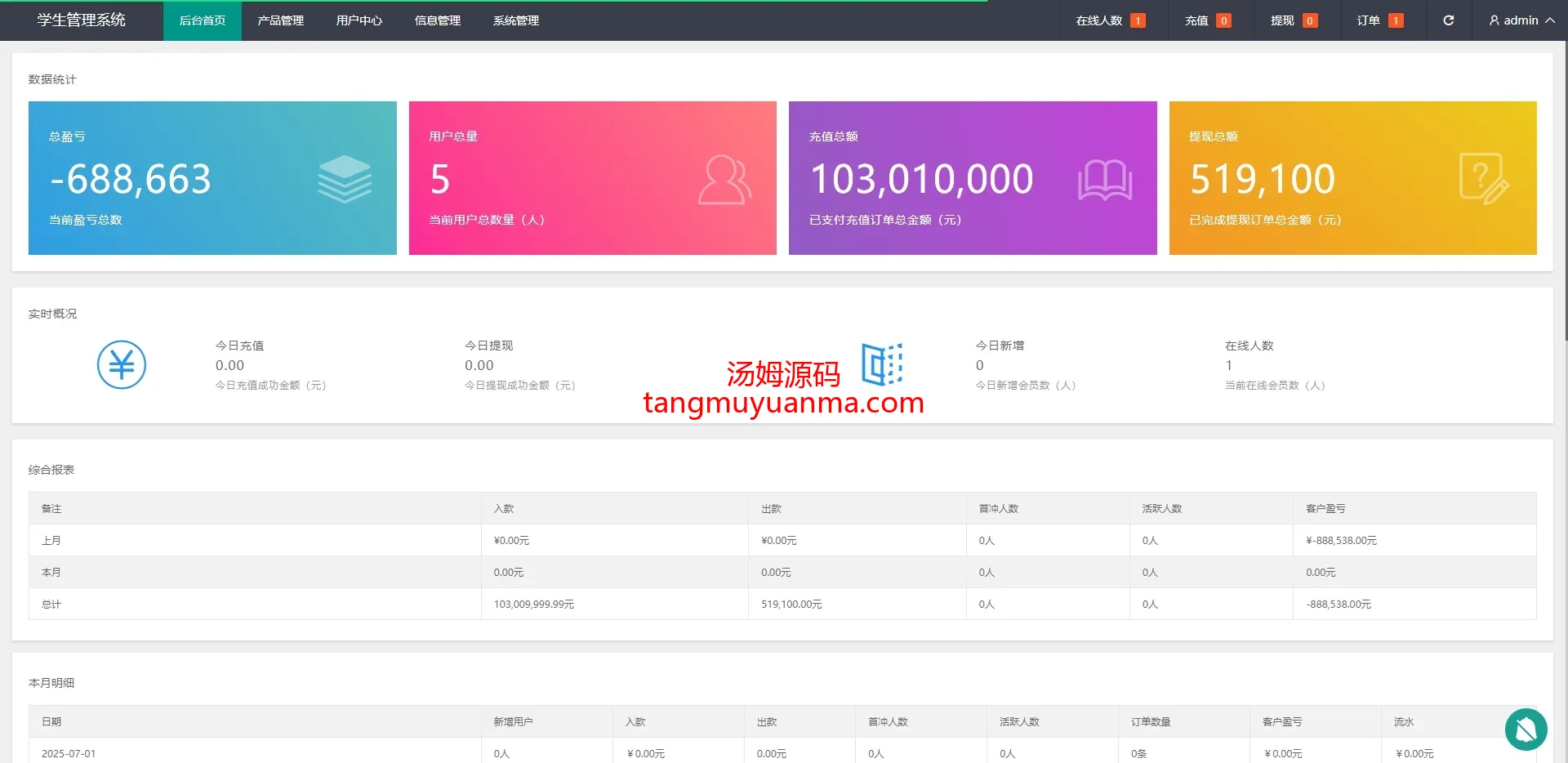
Task: Open the 提现 notifications in the header
Action: pos(1293,20)
